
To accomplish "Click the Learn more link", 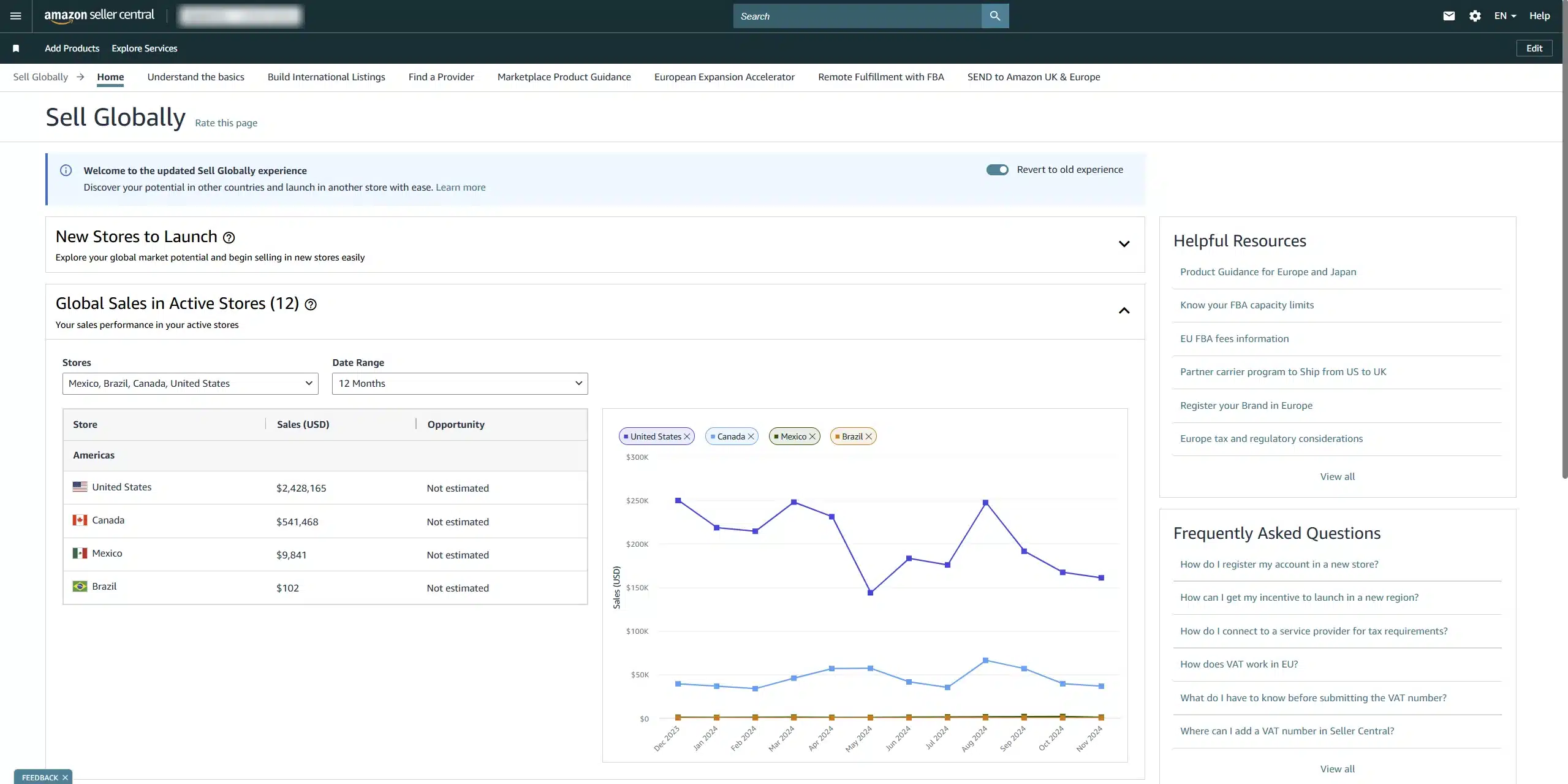I will tap(460, 188).
